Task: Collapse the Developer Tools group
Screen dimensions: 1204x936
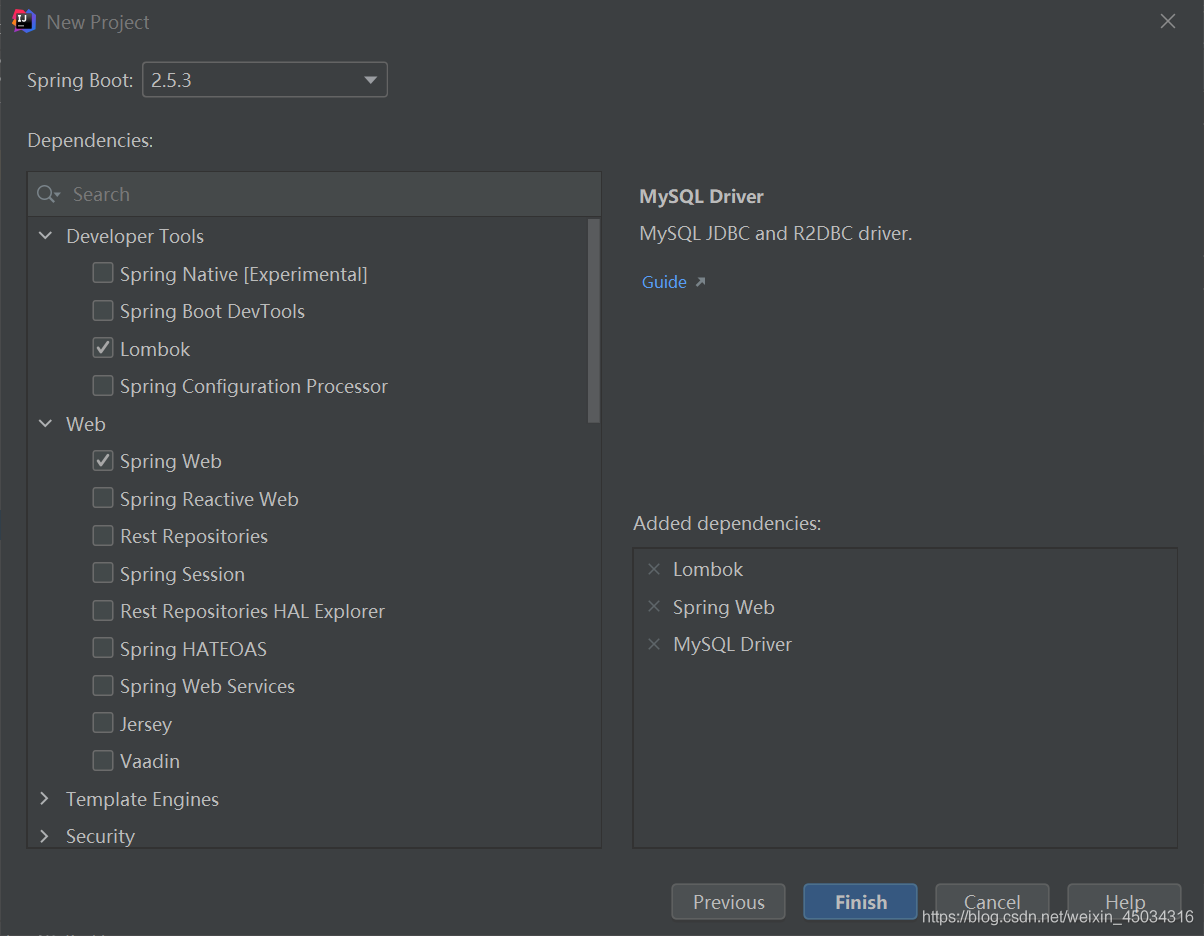Action: pos(45,236)
